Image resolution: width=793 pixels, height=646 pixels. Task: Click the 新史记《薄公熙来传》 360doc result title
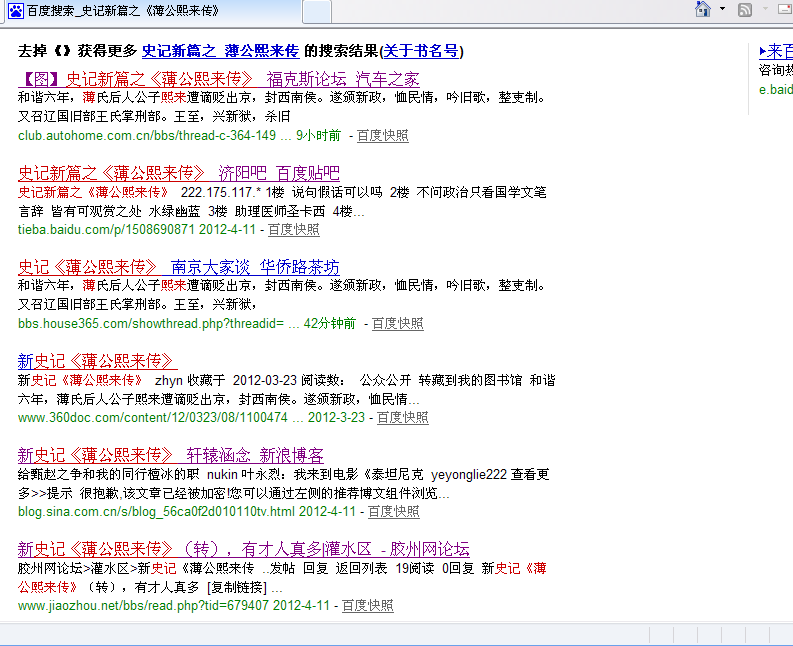(x=97, y=361)
